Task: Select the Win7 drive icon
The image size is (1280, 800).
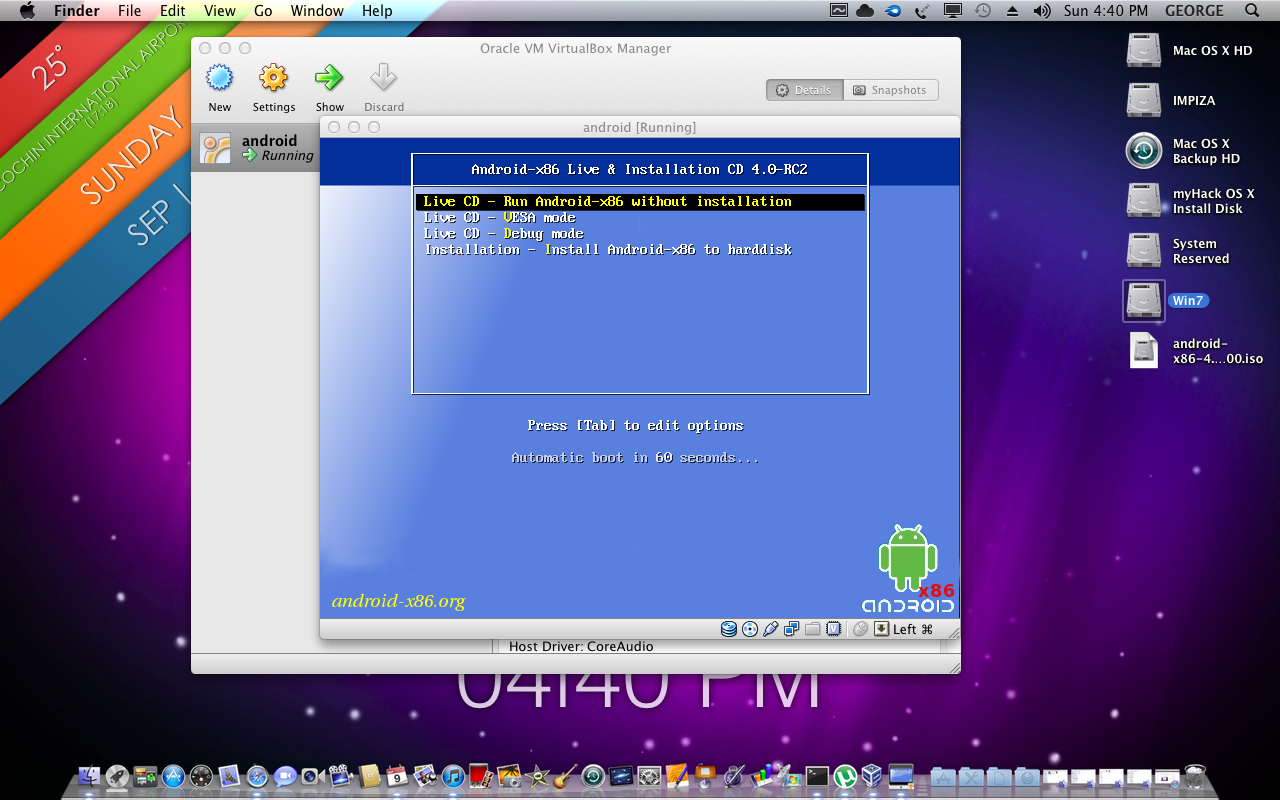Action: click(1143, 300)
